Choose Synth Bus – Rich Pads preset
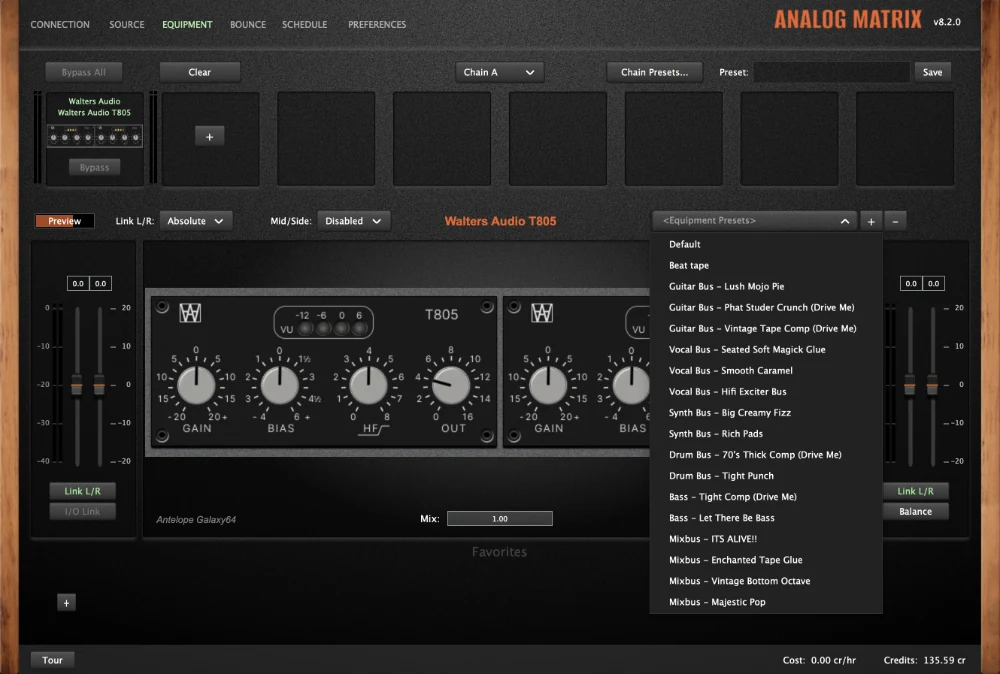Screen dimensions: 1000x674 pos(766,434)
